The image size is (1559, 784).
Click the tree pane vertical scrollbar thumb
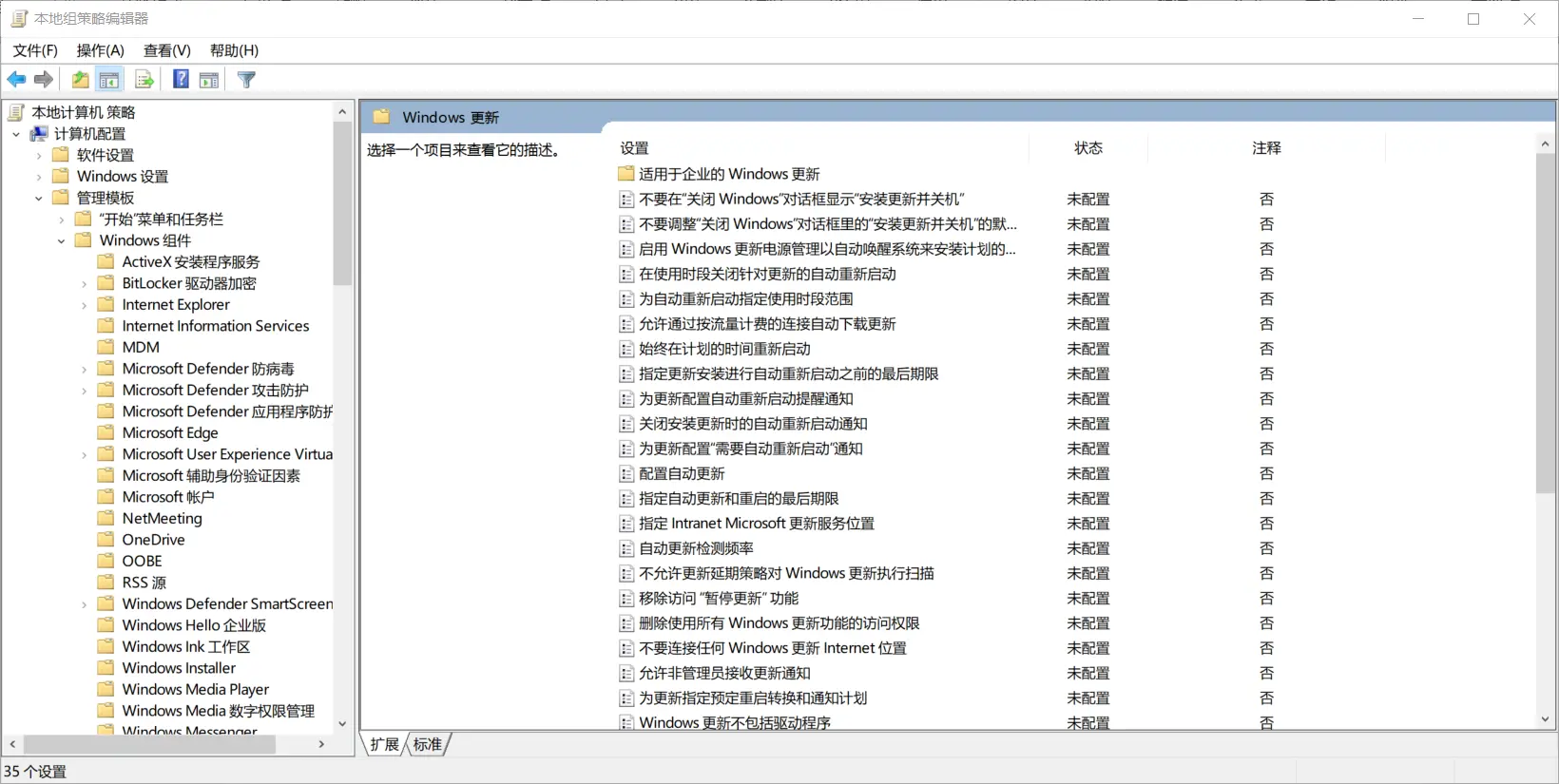pyautogui.click(x=342, y=203)
